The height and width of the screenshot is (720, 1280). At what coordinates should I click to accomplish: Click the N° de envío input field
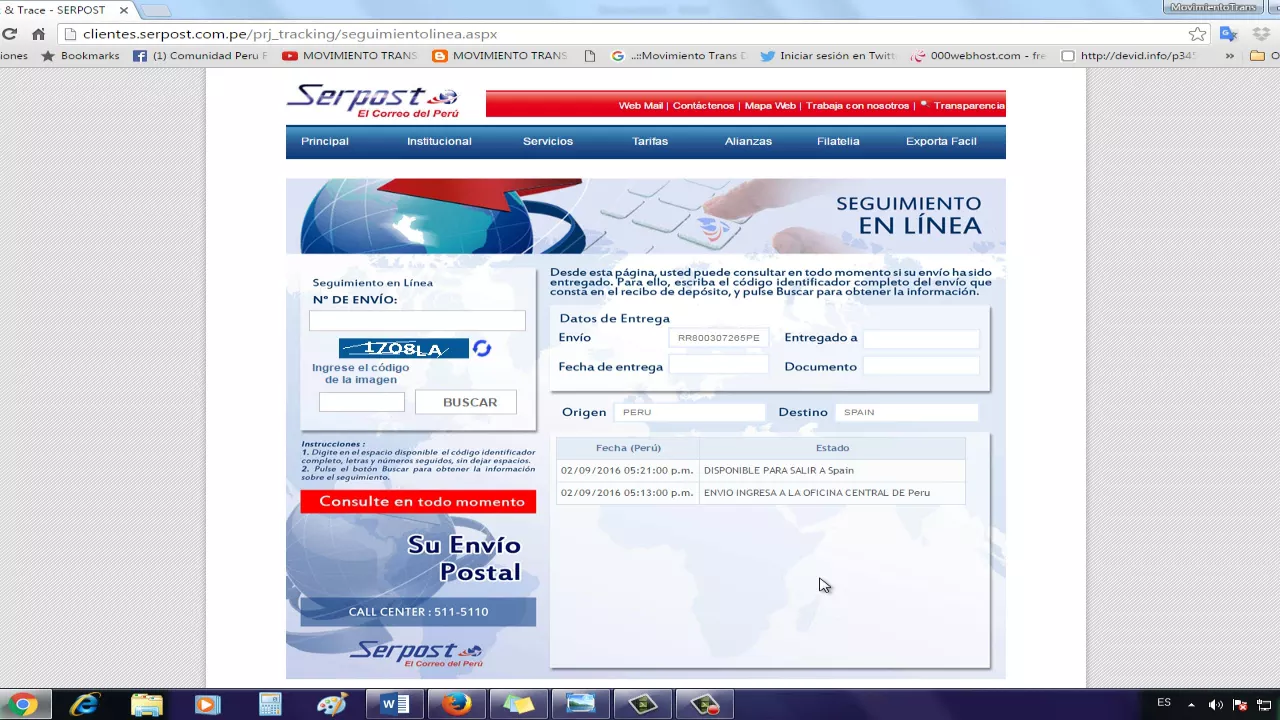pos(417,320)
